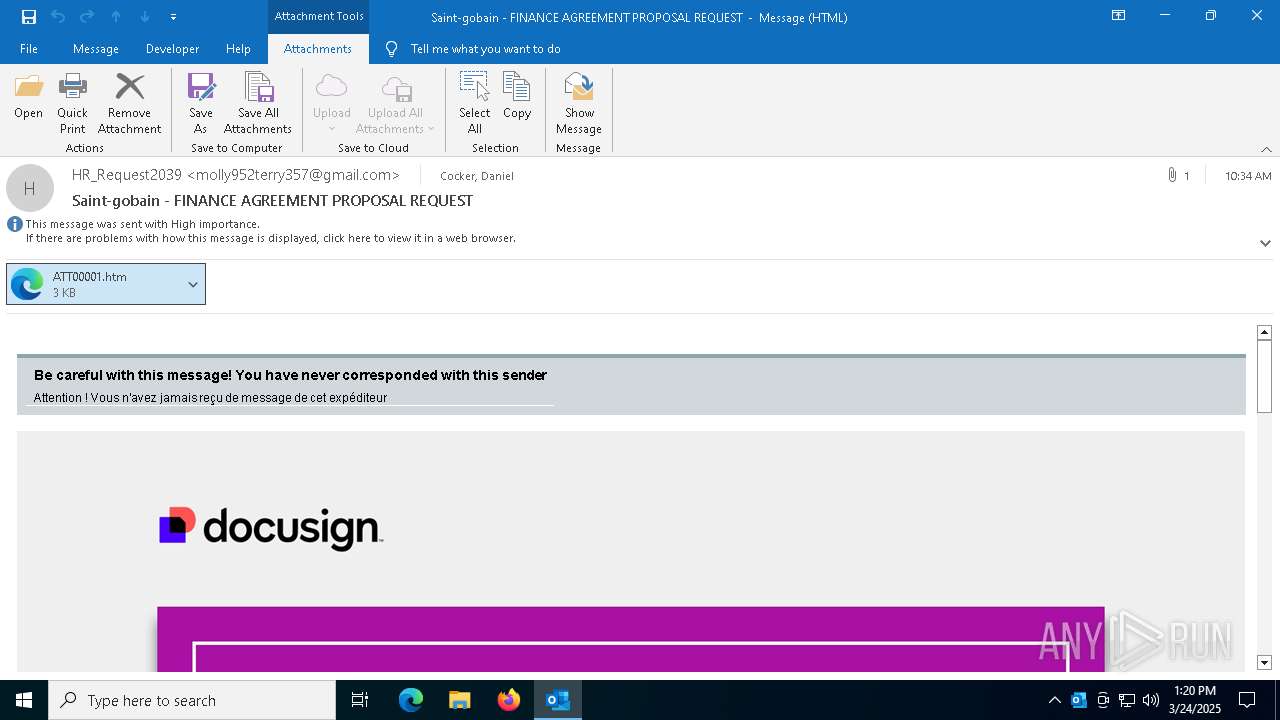
Task: Open the ATT00001.htm attachment dropdown arrow
Action: coord(193,284)
